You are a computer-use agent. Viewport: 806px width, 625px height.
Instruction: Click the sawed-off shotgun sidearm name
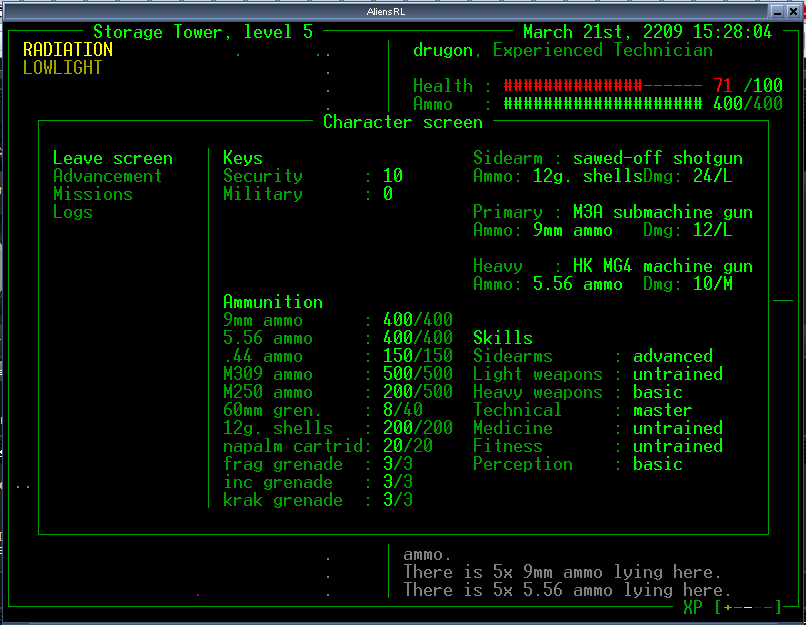click(658, 158)
